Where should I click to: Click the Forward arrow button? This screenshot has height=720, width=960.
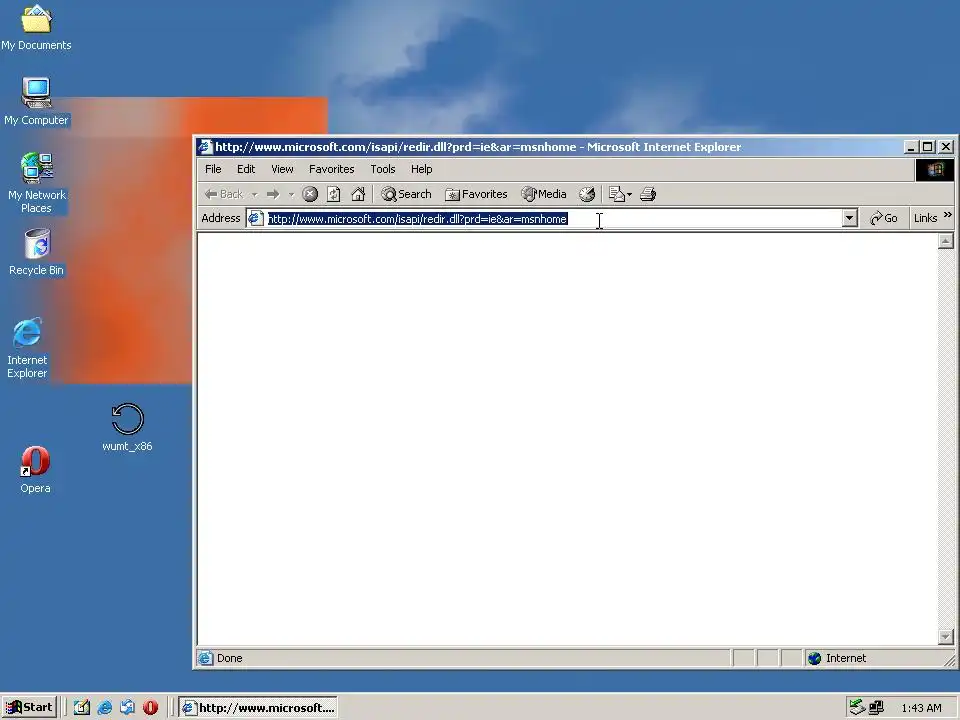click(x=273, y=194)
